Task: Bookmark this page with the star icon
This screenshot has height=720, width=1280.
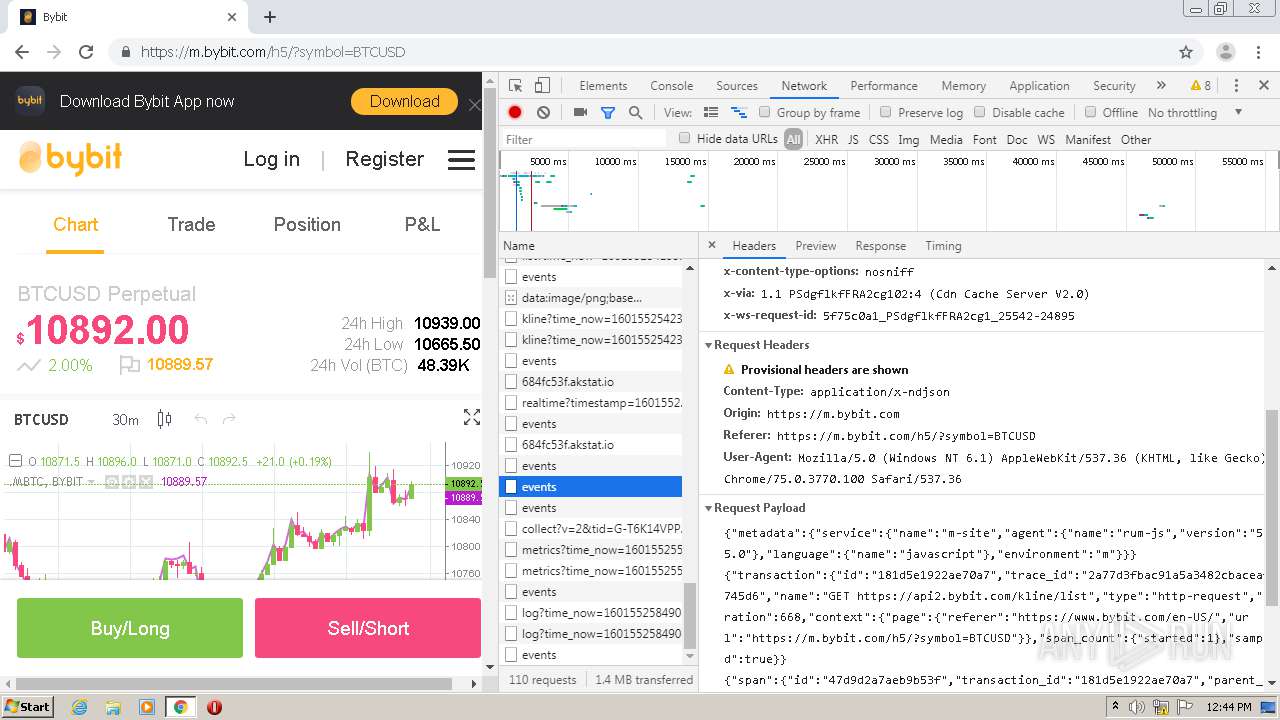Action: pos(1186,52)
